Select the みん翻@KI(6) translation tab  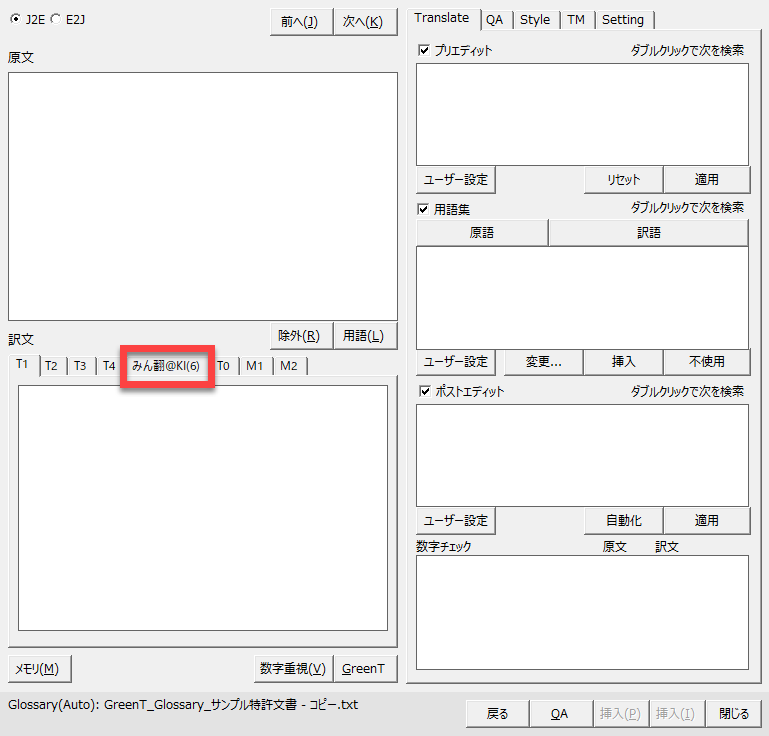(x=166, y=366)
